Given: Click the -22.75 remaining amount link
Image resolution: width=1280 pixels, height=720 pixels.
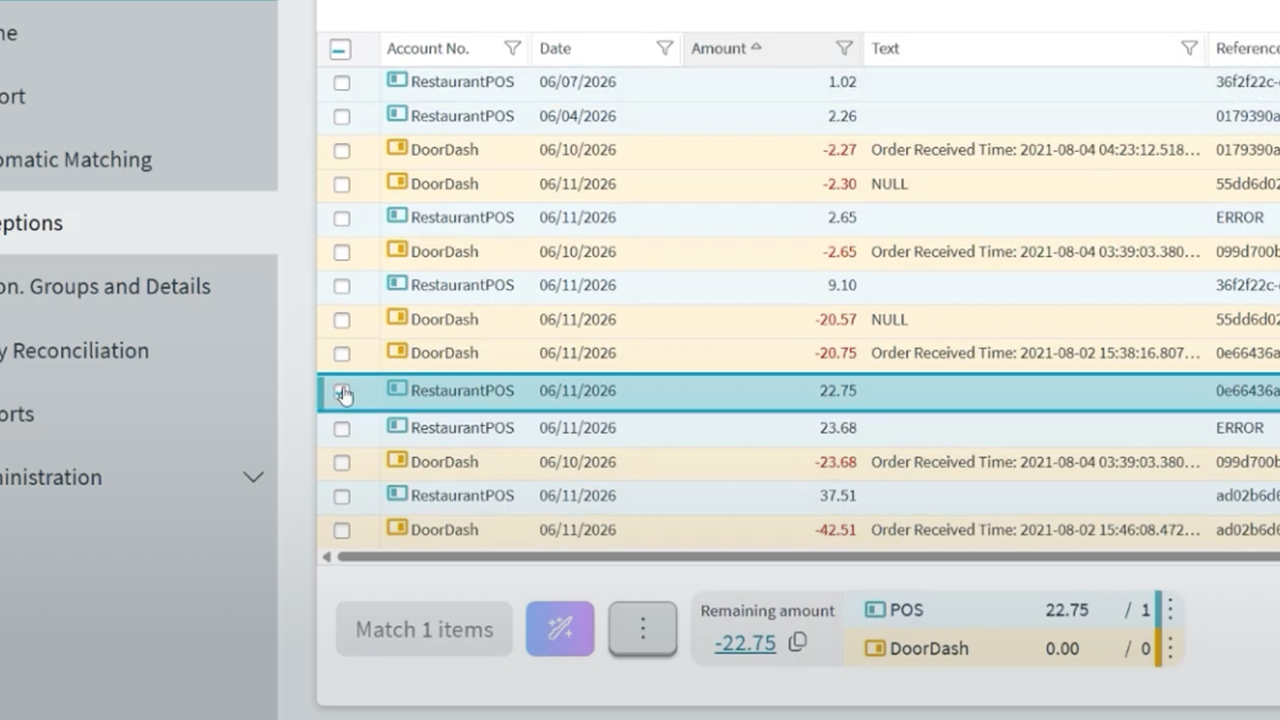Looking at the screenshot, I should pos(745,643).
